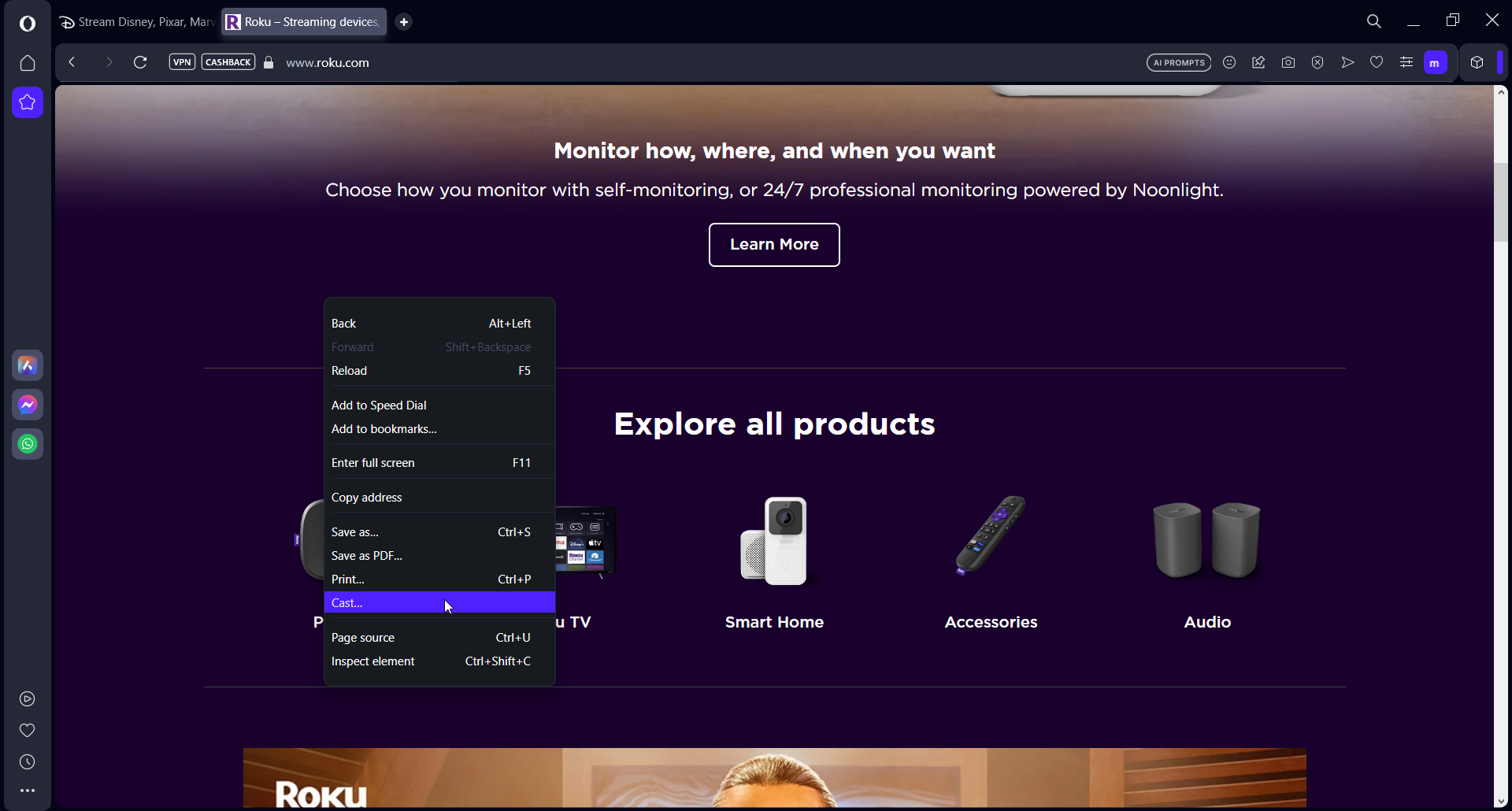Open Page source from context menu
The height and width of the screenshot is (811, 1512).
click(439, 638)
